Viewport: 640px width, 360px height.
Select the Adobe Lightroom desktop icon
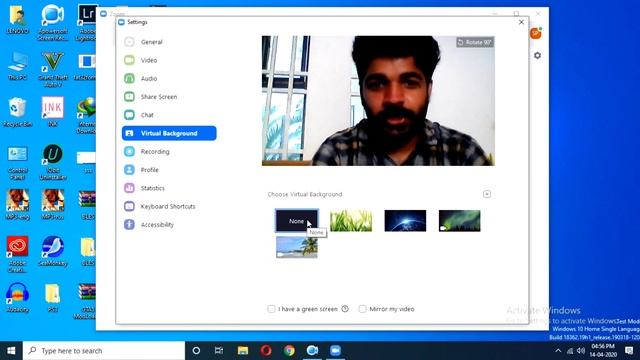point(87,22)
